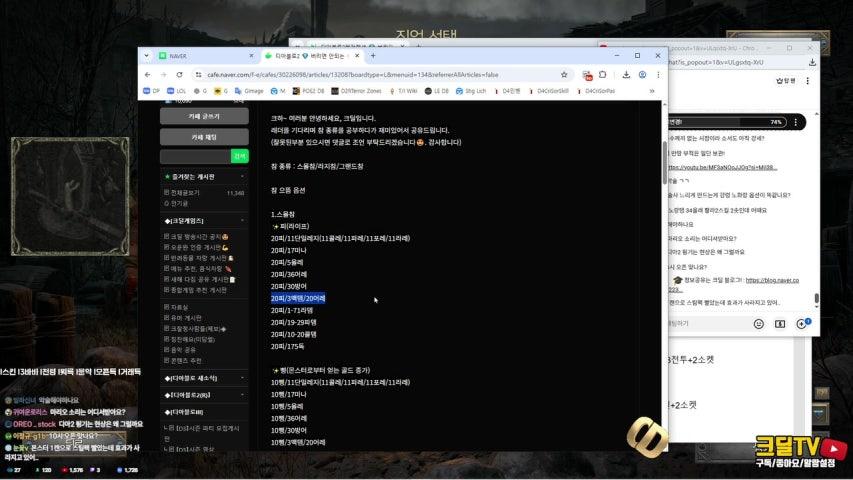
Task: Collapse the [크덜게임즈] menu group
Action: pyautogui.click(x=242, y=221)
